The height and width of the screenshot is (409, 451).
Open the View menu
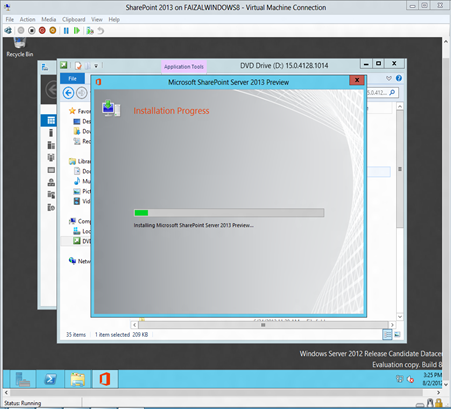(x=97, y=19)
